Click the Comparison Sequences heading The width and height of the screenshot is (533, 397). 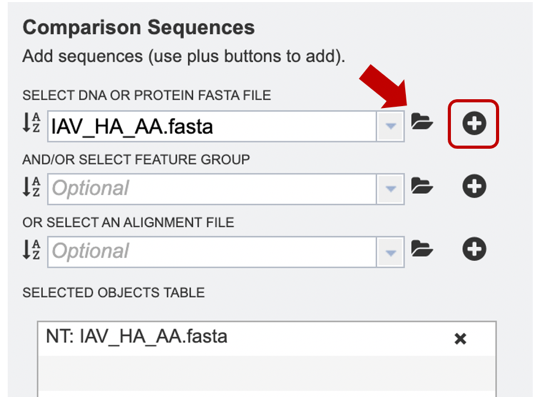138,27
